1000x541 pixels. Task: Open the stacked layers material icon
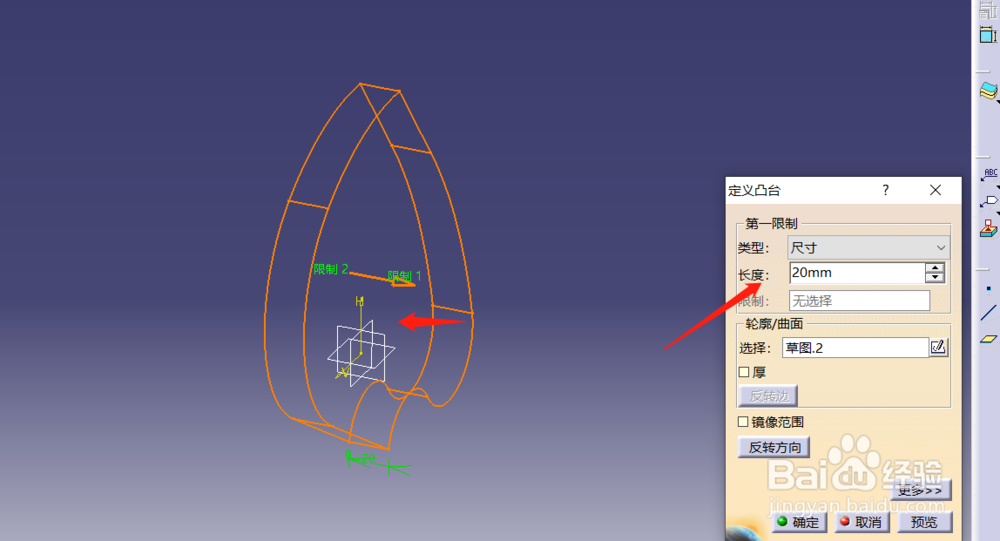click(989, 91)
